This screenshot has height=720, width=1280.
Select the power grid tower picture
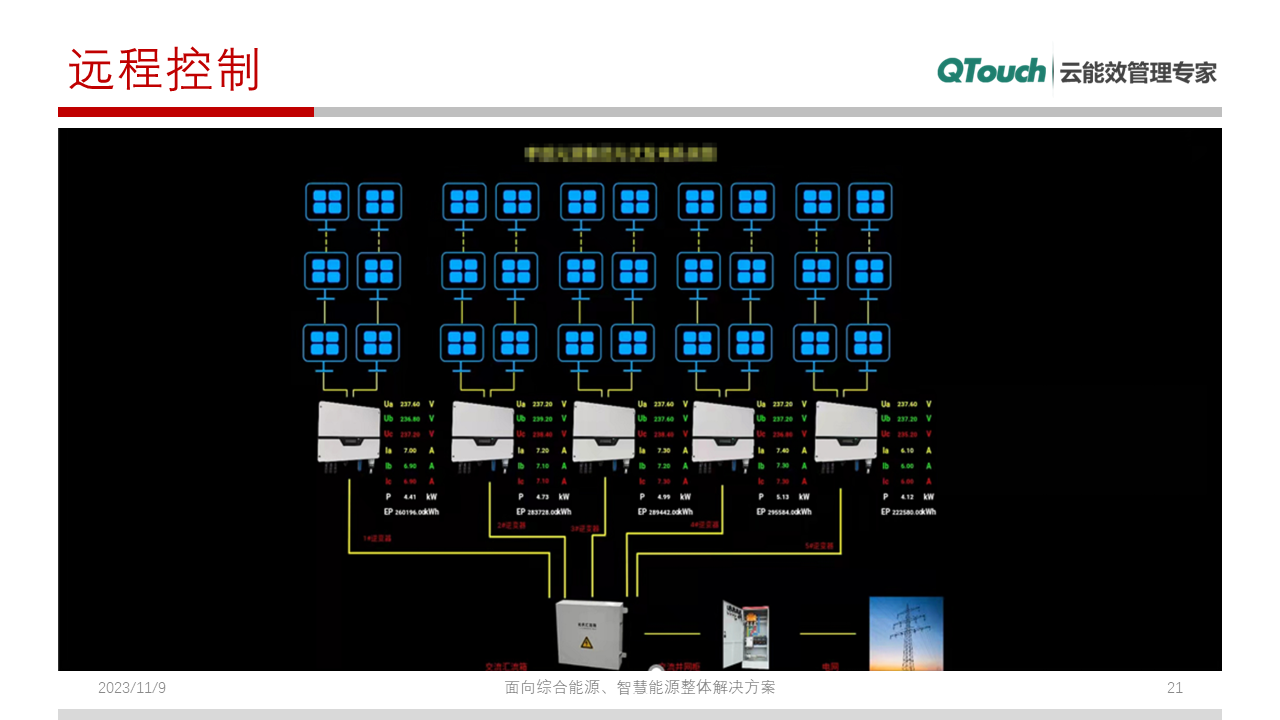coord(905,633)
